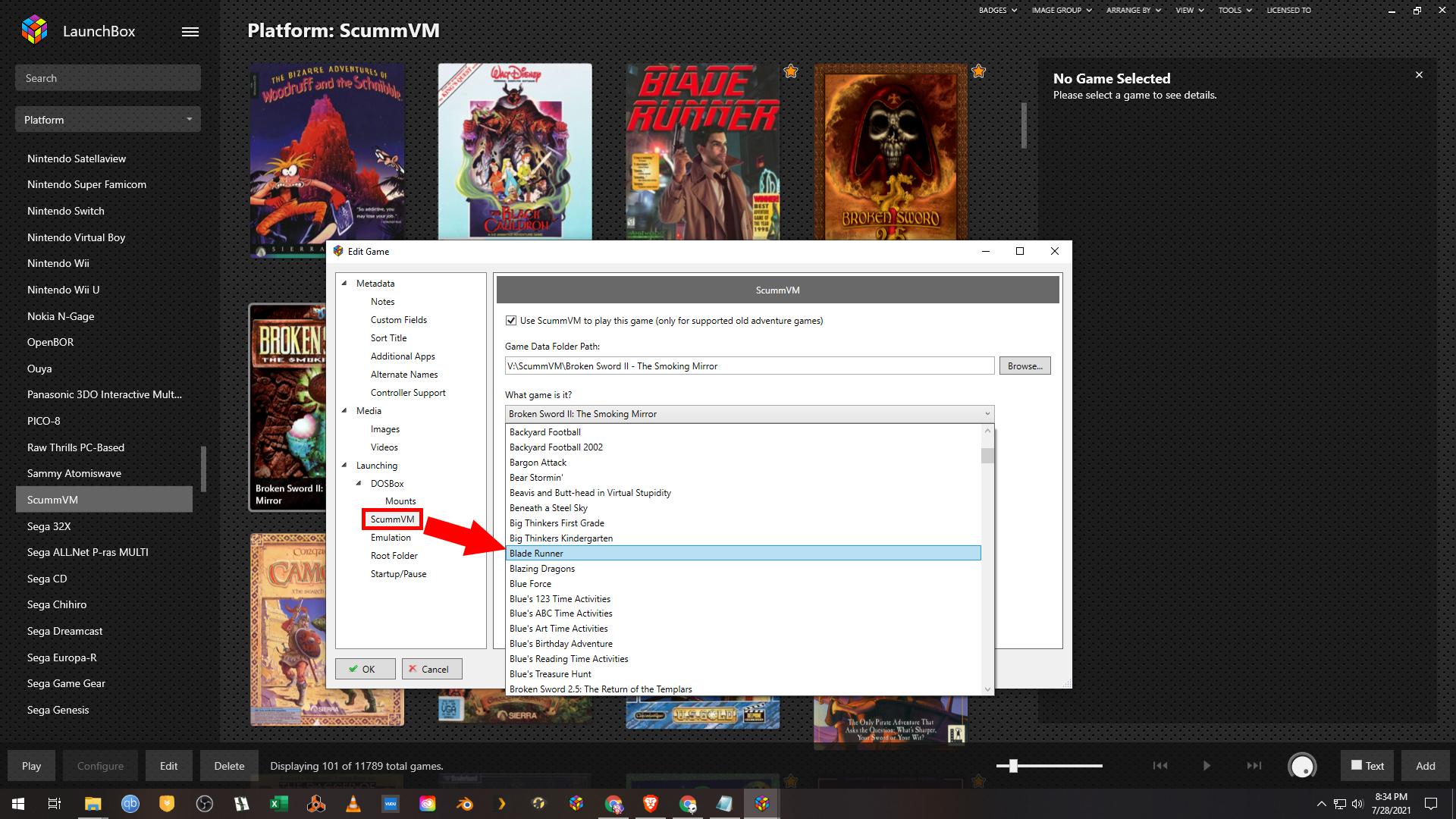Screen dimensions: 1456x819
Task: Toggle the Text view checkbox button
Action: [1367, 766]
